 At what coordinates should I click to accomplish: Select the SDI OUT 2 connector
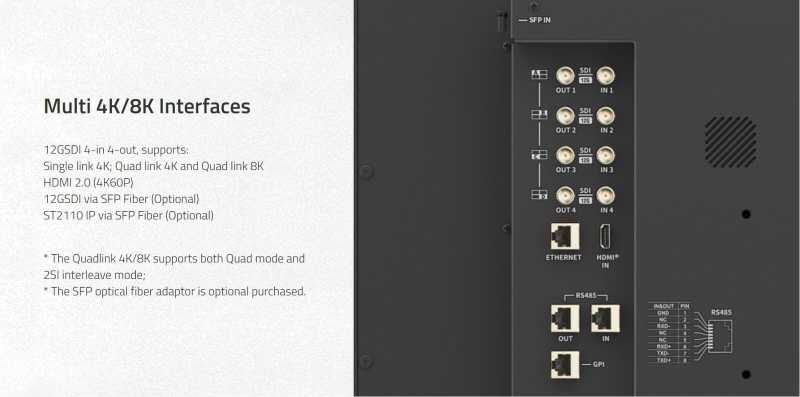pos(565,116)
